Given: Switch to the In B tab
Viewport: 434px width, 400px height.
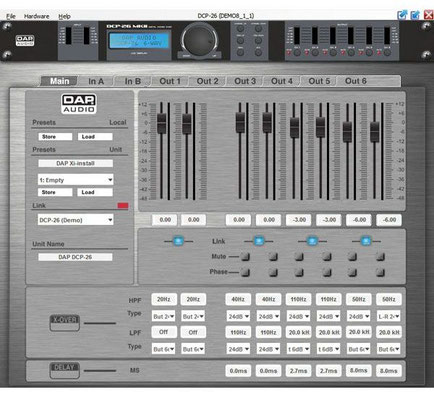Looking at the screenshot, I should click(x=133, y=81).
